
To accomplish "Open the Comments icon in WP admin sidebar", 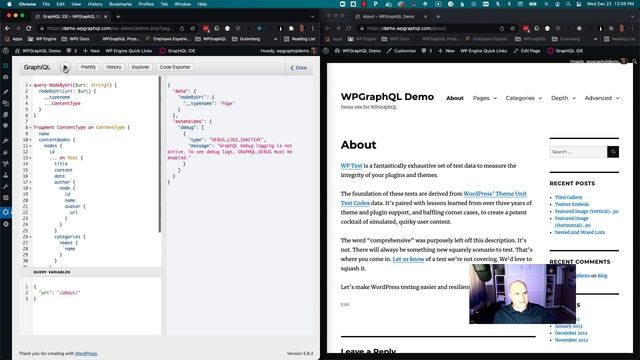I will pos(6,126).
